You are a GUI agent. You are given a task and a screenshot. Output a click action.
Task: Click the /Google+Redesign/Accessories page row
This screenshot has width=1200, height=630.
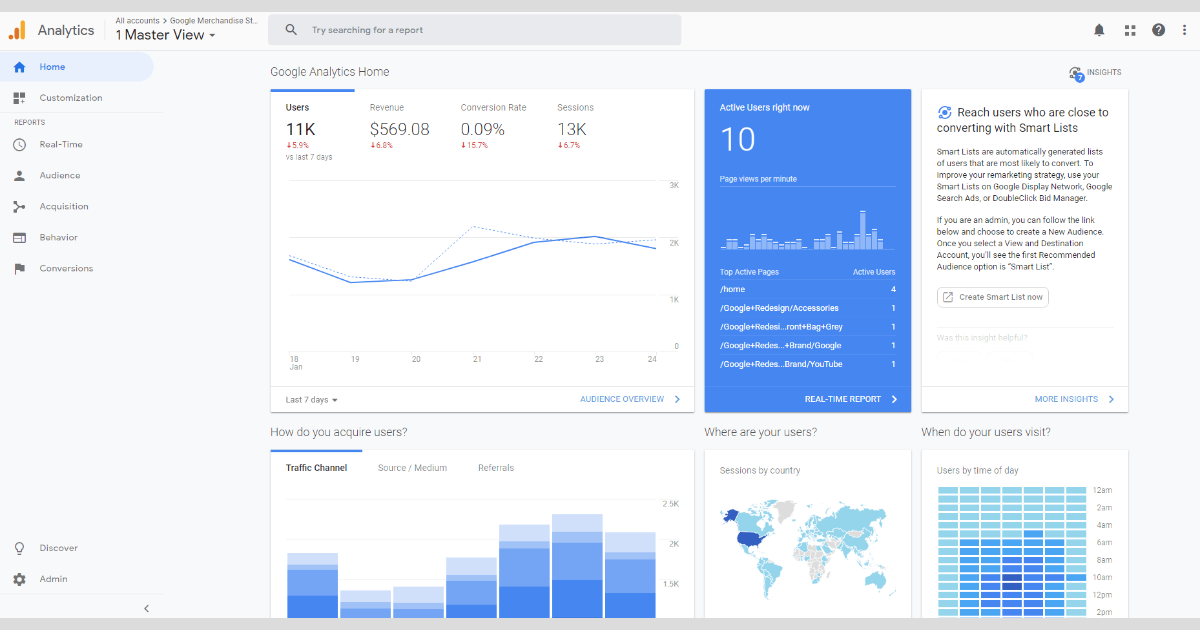coord(808,308)
